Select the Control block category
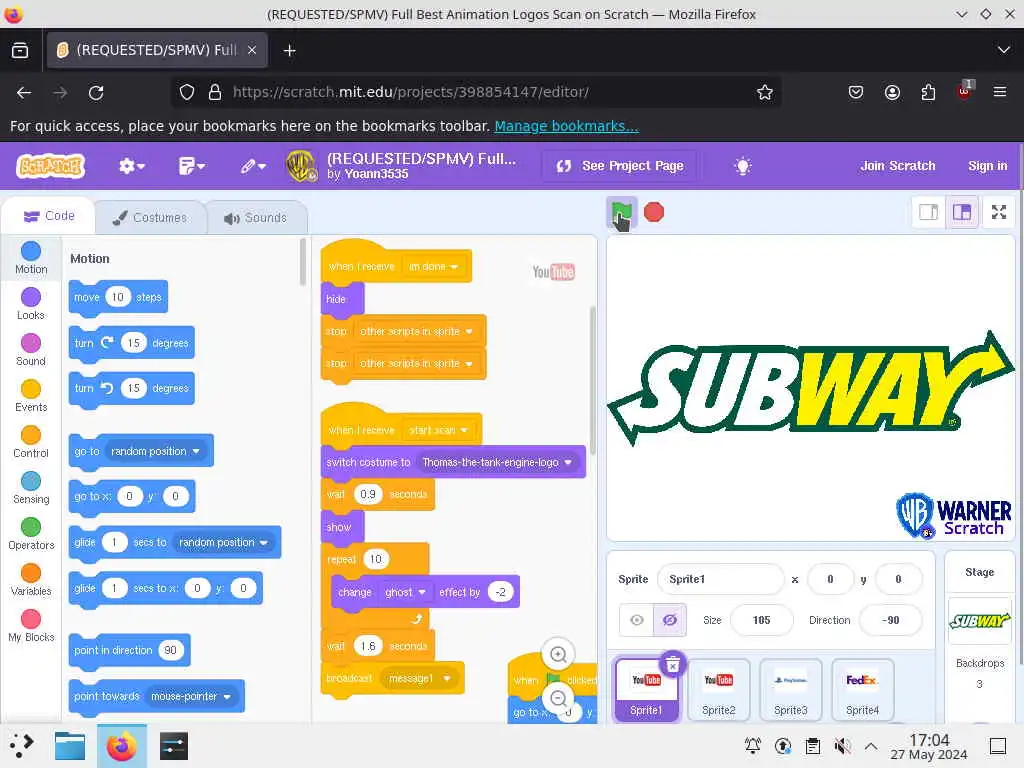The width and height of the screenshot is (1024, 768). [31, 442]
